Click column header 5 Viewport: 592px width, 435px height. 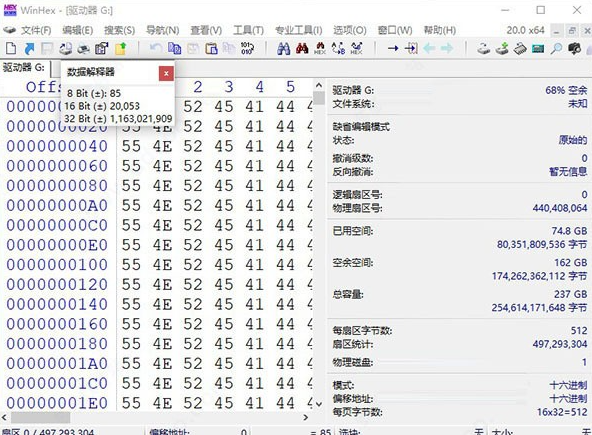pos(290,87)
